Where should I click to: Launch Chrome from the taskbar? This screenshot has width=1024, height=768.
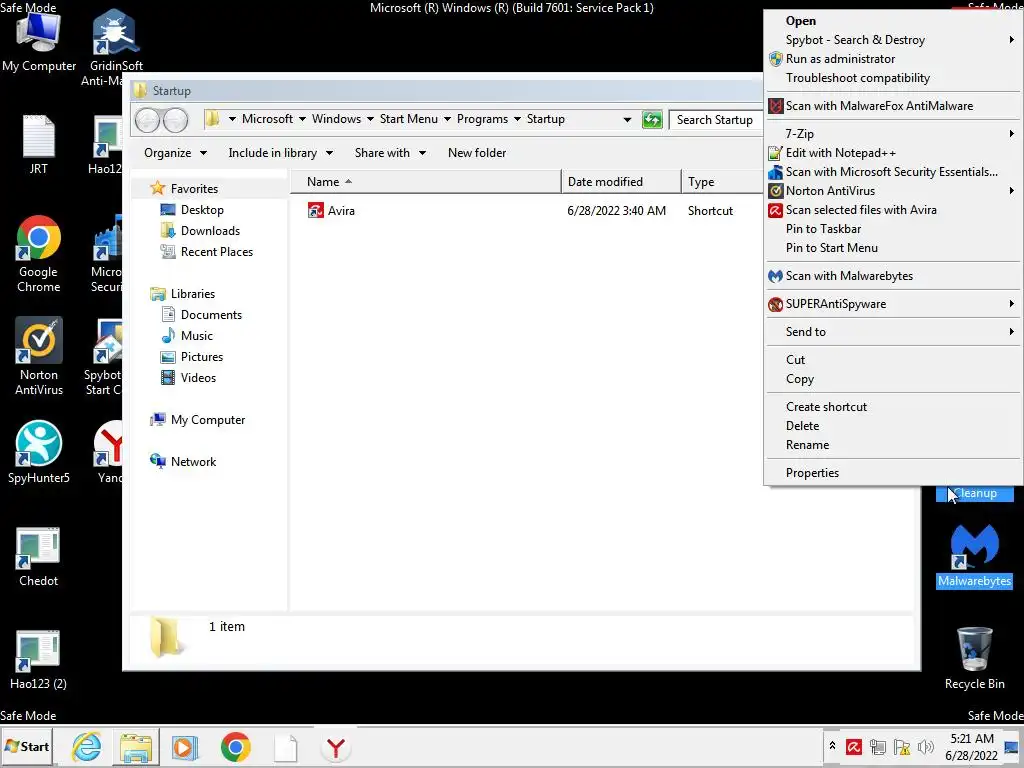(x=235, y=746)
